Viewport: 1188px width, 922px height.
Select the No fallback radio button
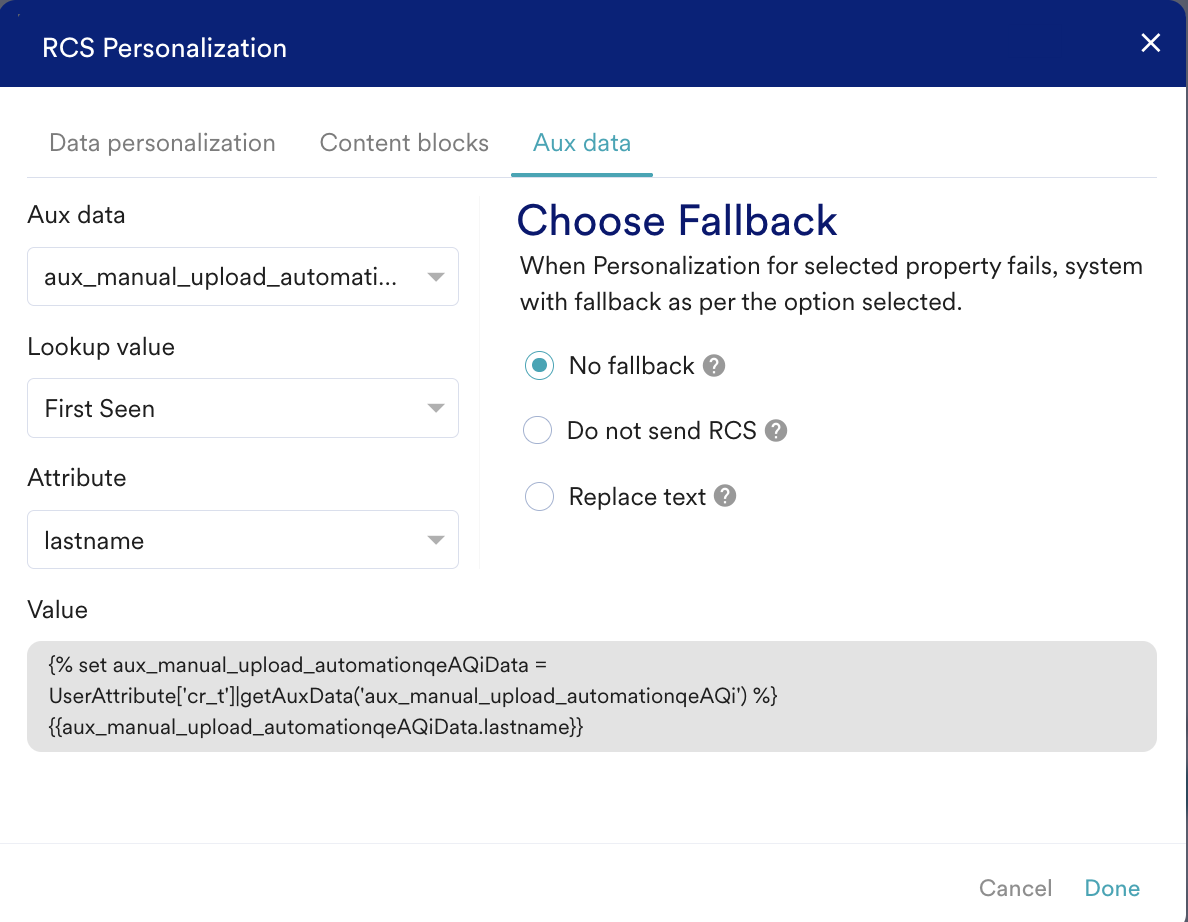[539, 366]
